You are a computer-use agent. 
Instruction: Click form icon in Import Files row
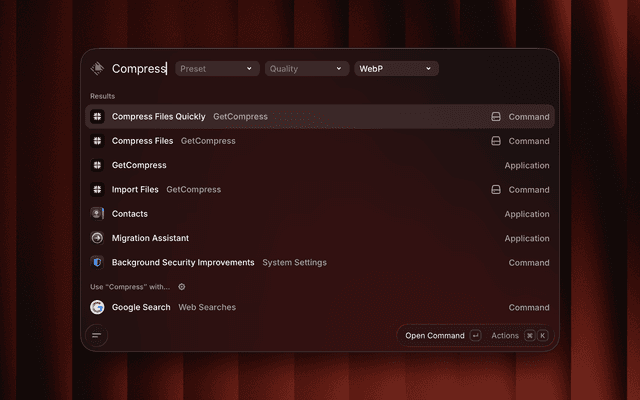click(496, 189)
